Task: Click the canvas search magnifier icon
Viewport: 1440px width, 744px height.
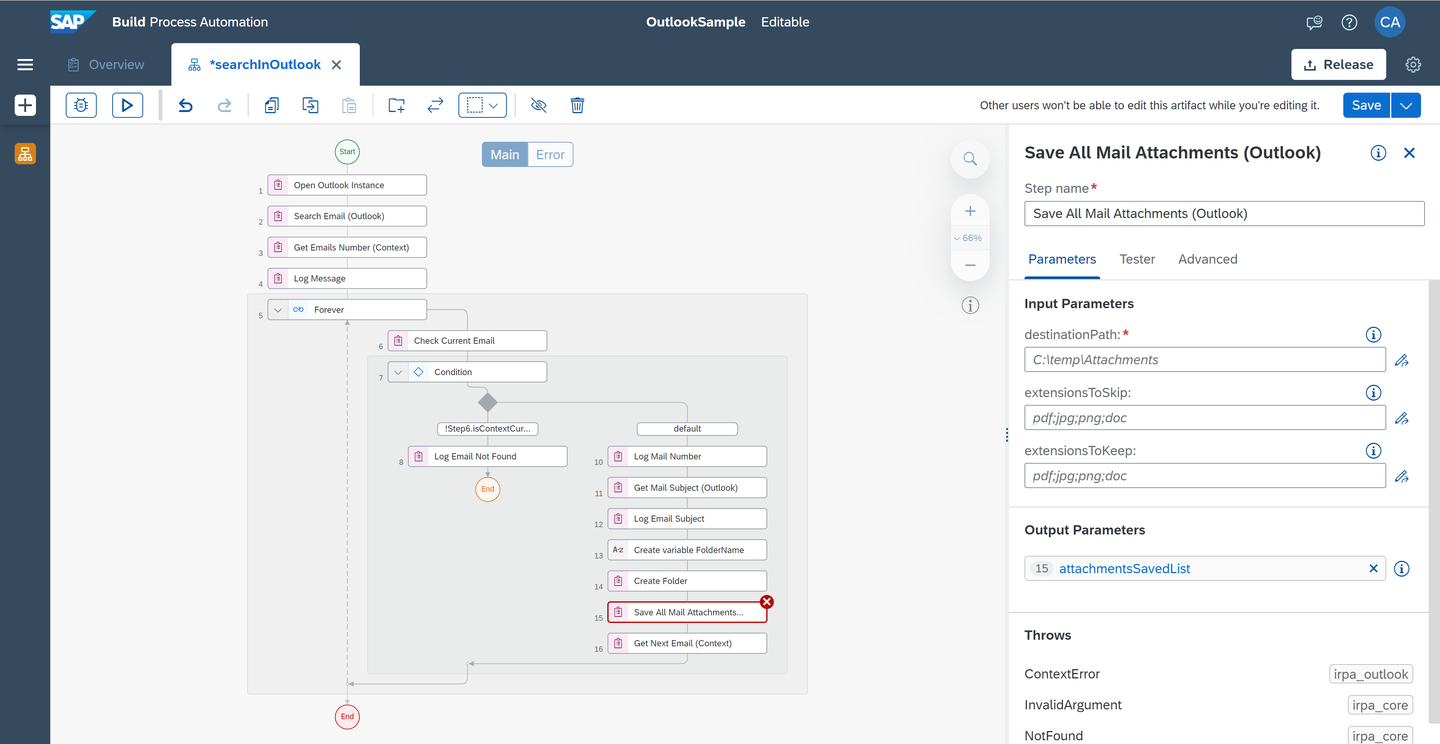Action: (970, 158)
